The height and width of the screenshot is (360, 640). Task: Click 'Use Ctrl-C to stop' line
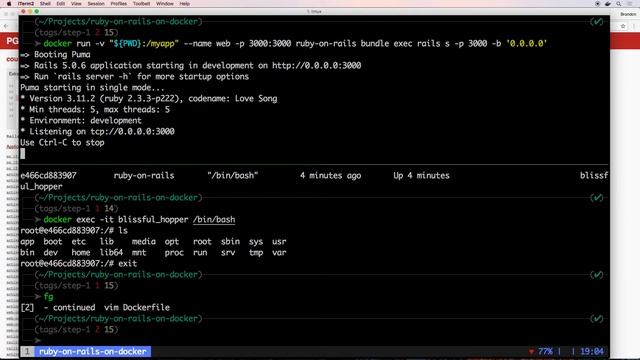coord(62,143)
